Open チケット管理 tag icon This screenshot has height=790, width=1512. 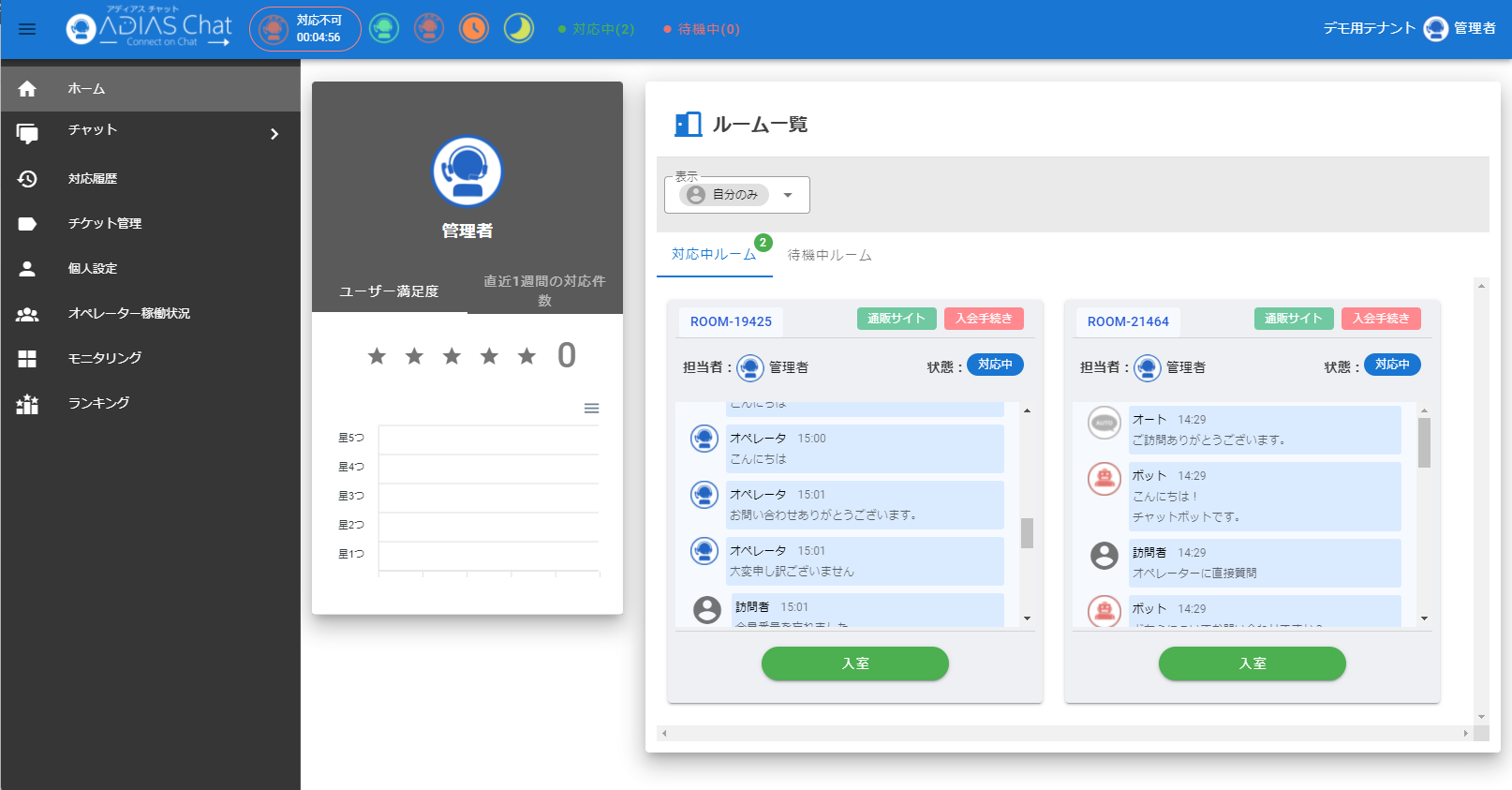click(27, 224)
